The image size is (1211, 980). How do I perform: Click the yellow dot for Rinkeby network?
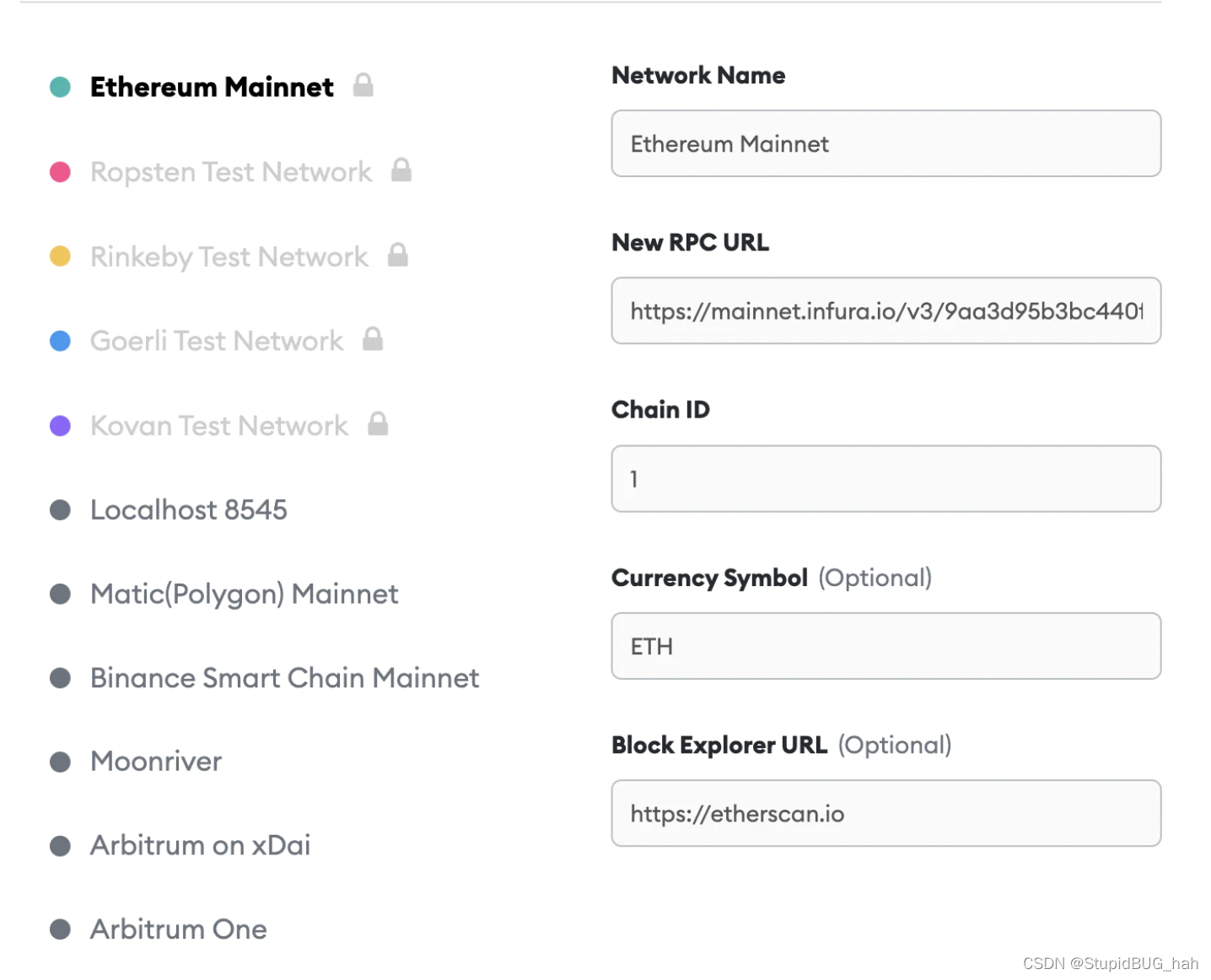point(60,256)
